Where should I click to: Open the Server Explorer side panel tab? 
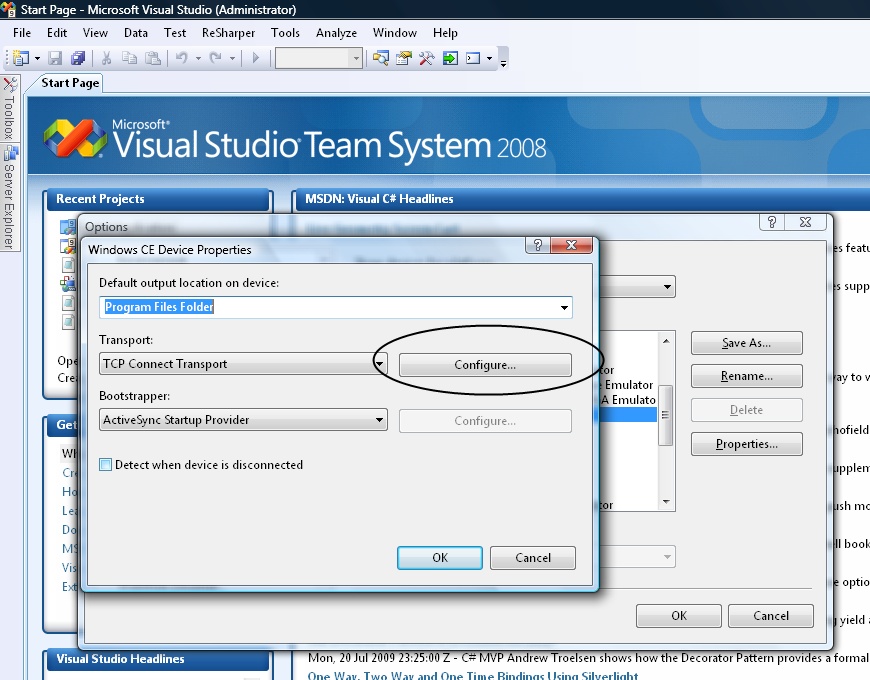[x=9, y=198]
